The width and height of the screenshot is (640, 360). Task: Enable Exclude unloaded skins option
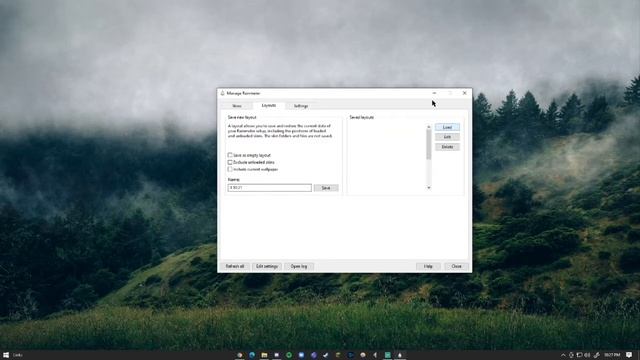230,162
